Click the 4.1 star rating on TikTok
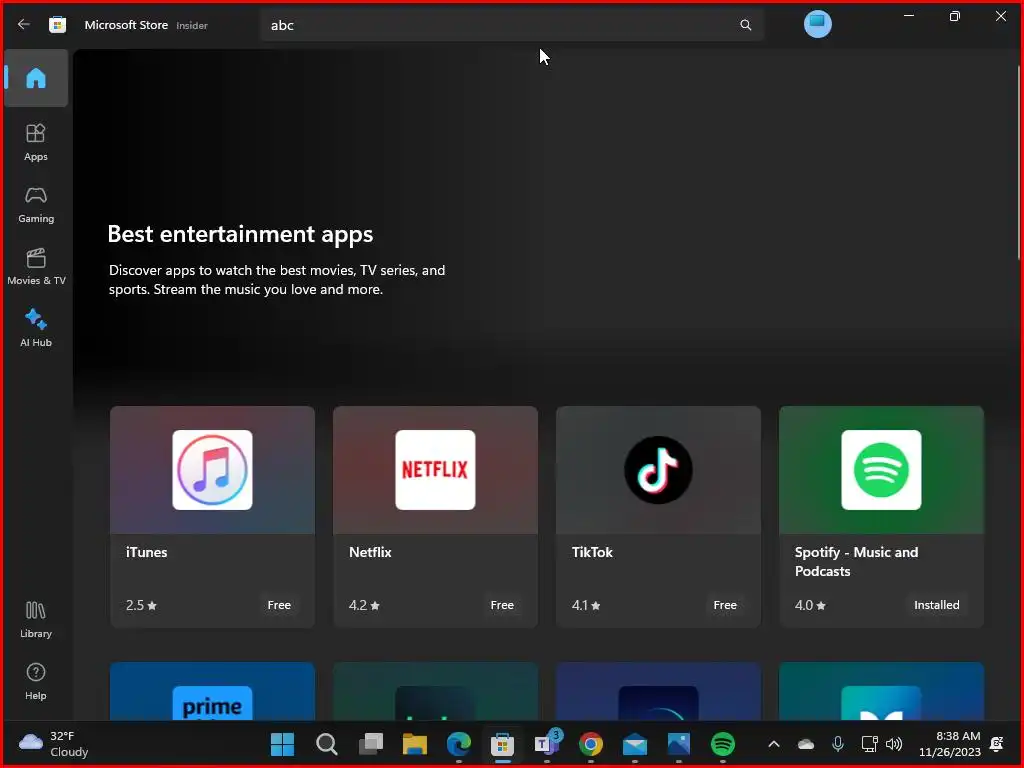This screenshot has width=1024, height=768. (586, 605)
